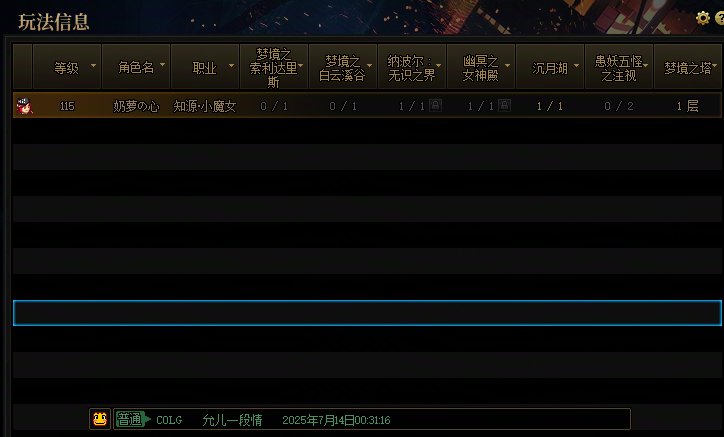Click 0 / 1 under 梦境之索利达里斯
Image resolution: width=724 pixels, height=437 pixels.
(274, 106)
